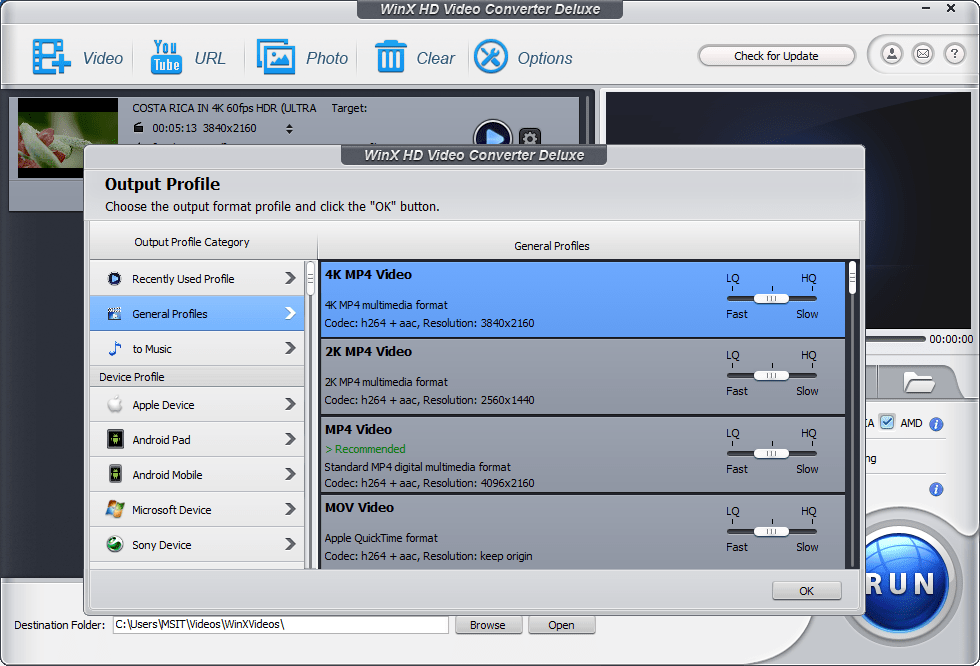980x666 pixels.
Task: Click the Clear trash can icon
Action: point(390,57)
